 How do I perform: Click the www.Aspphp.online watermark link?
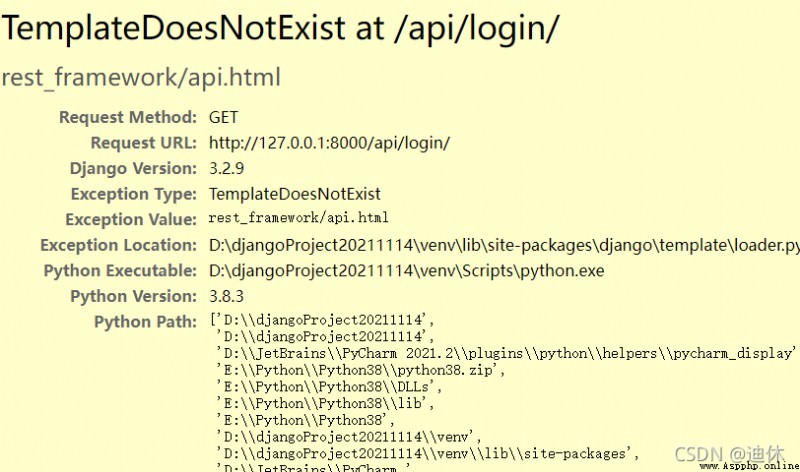[749, 466]
